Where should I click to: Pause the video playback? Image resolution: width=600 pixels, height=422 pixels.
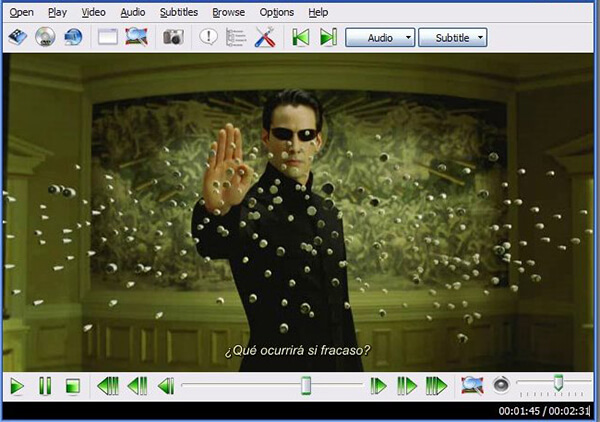45,386
